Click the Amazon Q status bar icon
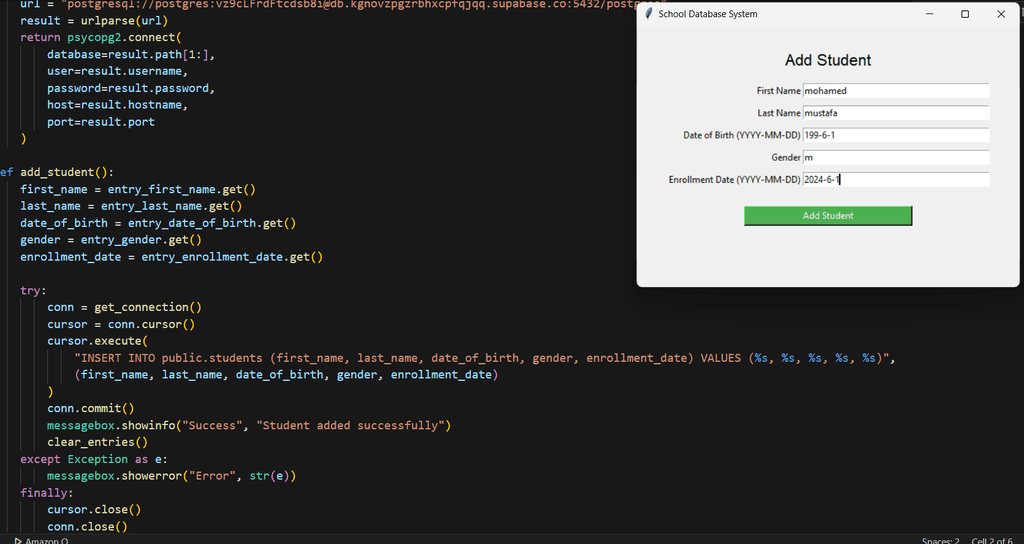The image size is (1024, 544). [18, 541]
